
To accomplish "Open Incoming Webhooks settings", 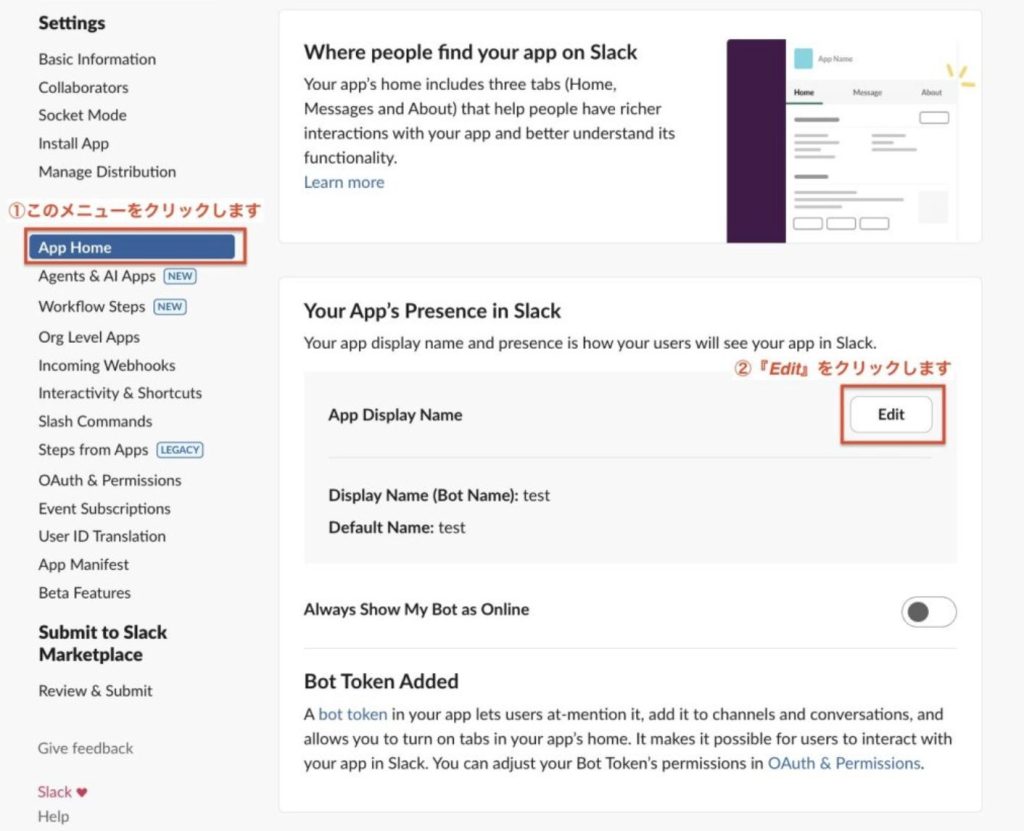I will coord(106,365).
